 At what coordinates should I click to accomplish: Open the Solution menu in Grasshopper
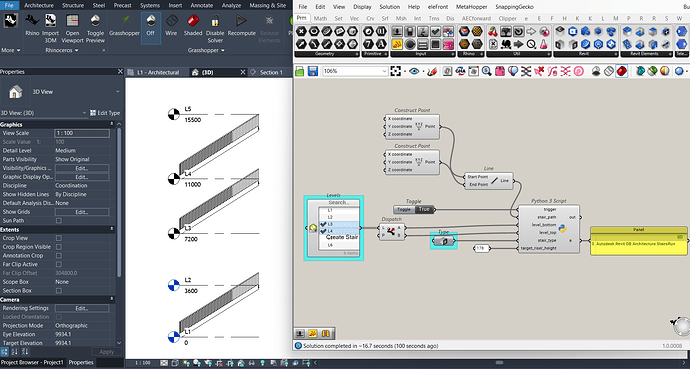(389, 7)
